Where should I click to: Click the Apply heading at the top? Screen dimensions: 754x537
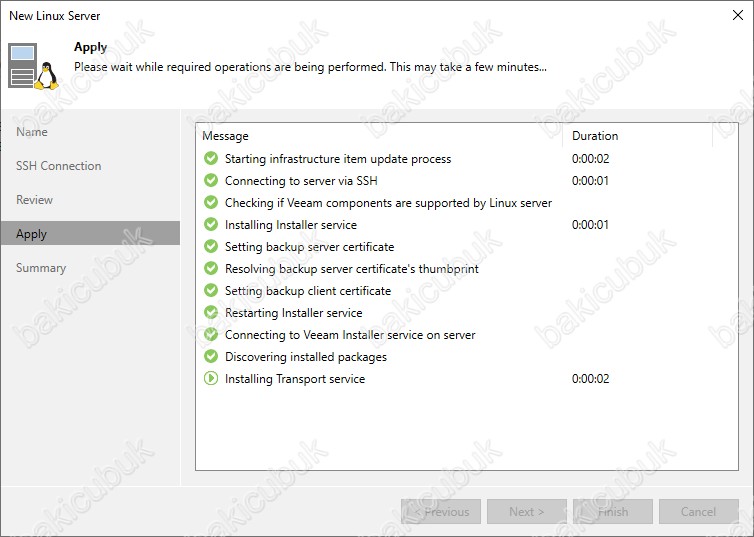pos(90,47)
